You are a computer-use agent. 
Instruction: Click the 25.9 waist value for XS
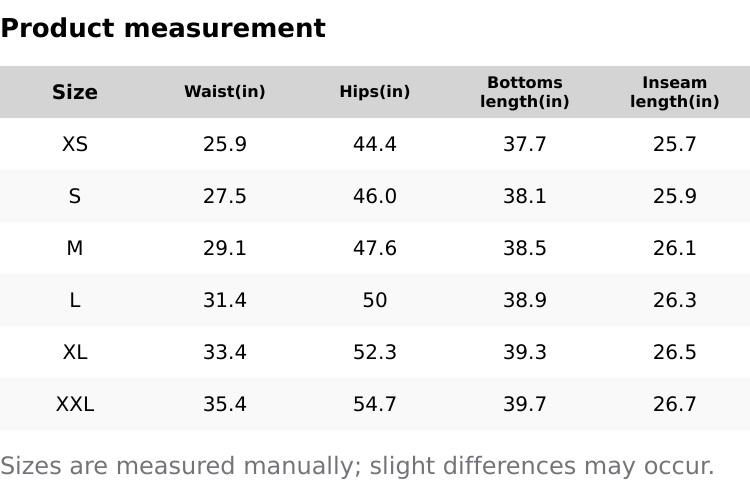tap(225, 144)
